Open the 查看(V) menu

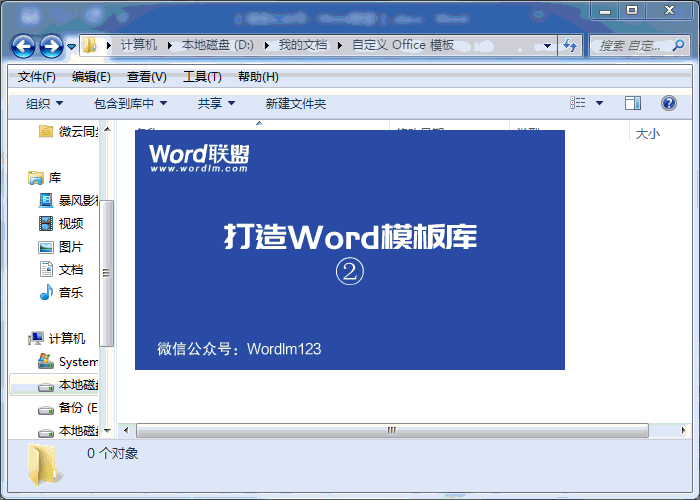tap(146, 77)
